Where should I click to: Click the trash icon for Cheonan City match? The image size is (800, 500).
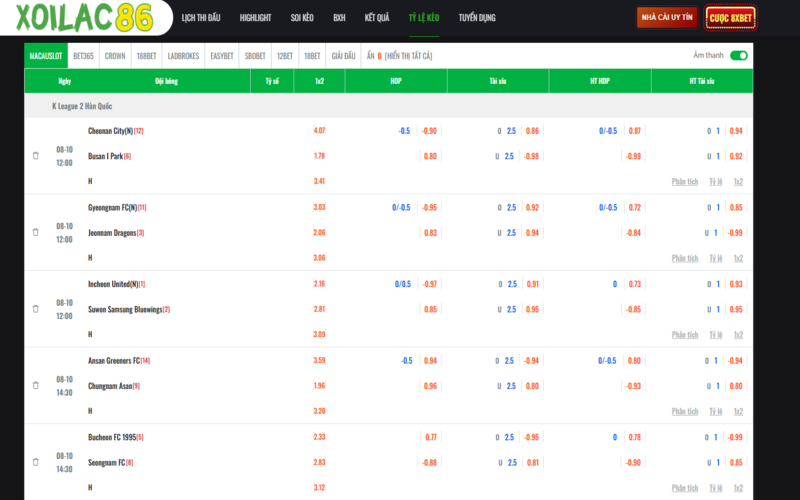point(36,156)
